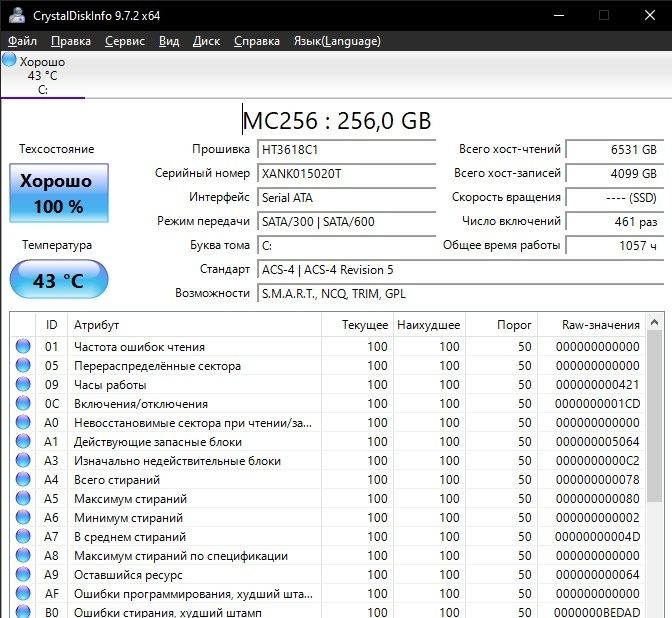The image size is (672, 618).
Task: Select the Оставшийся ресурс attribute text
Action: tap(128, 575)
